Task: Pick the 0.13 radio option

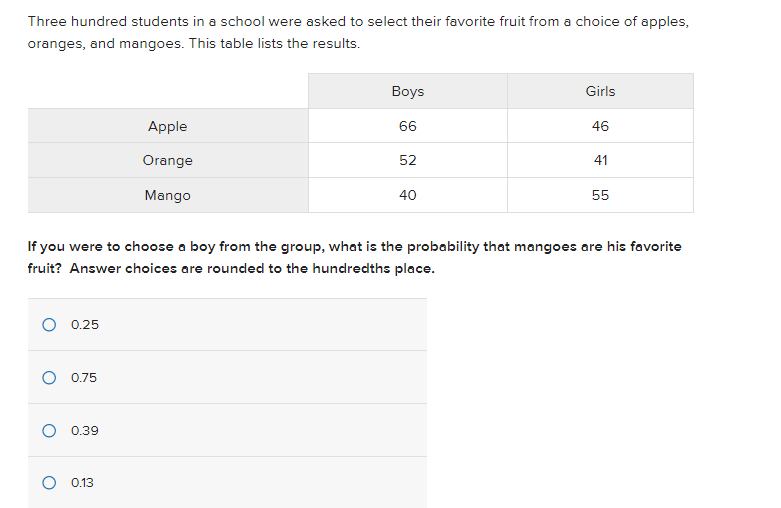Action: click(49, 483)
